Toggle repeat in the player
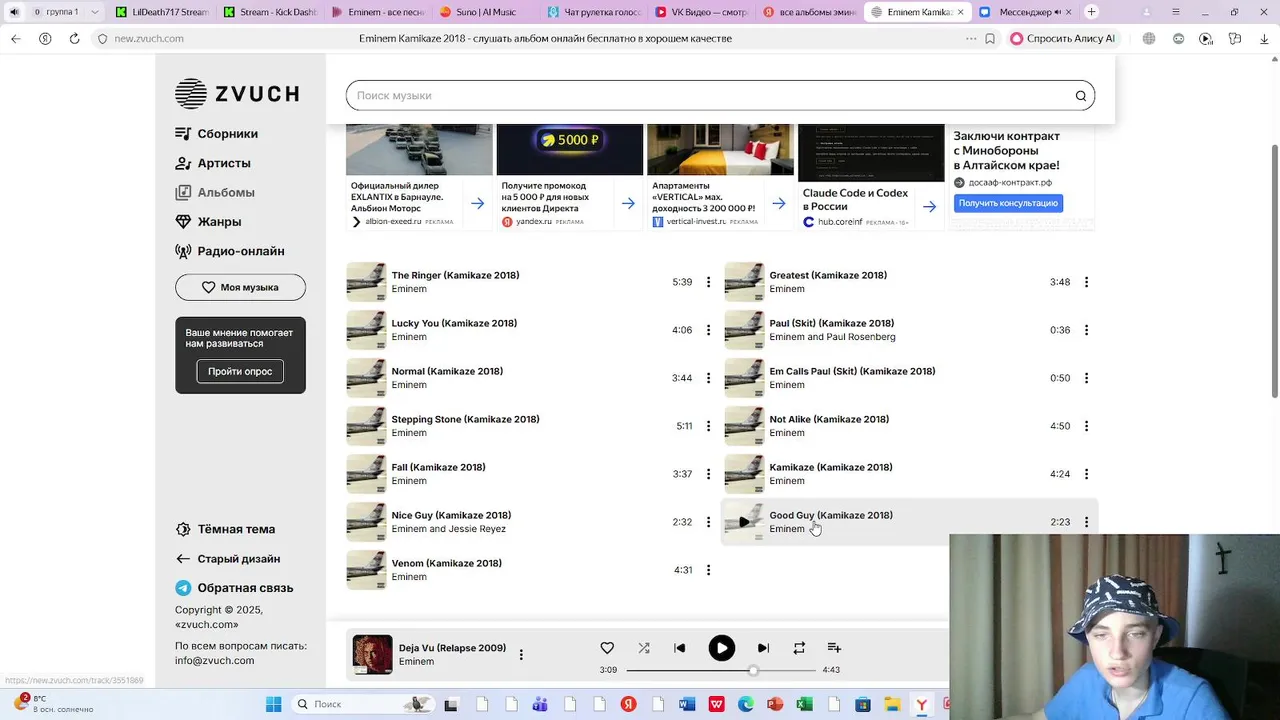 pyautogui.click(x=799, y=648)
